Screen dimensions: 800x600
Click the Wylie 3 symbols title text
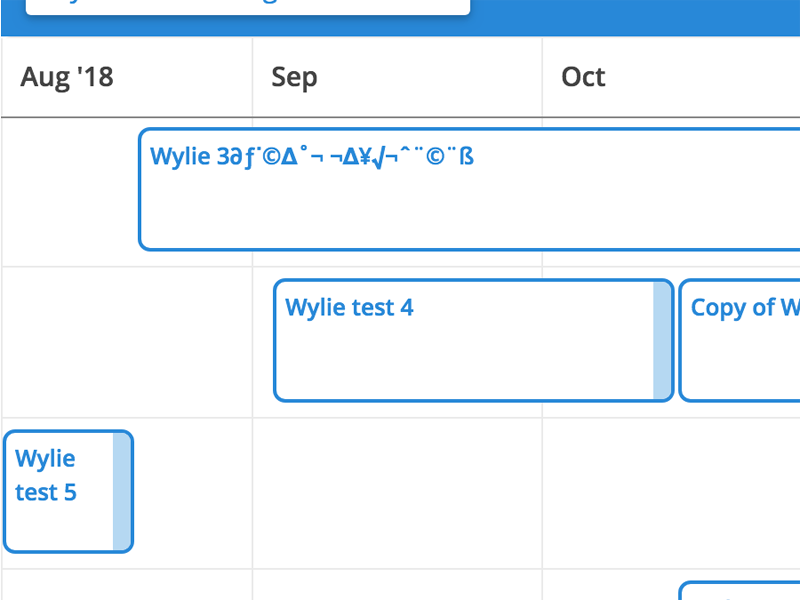311,157
